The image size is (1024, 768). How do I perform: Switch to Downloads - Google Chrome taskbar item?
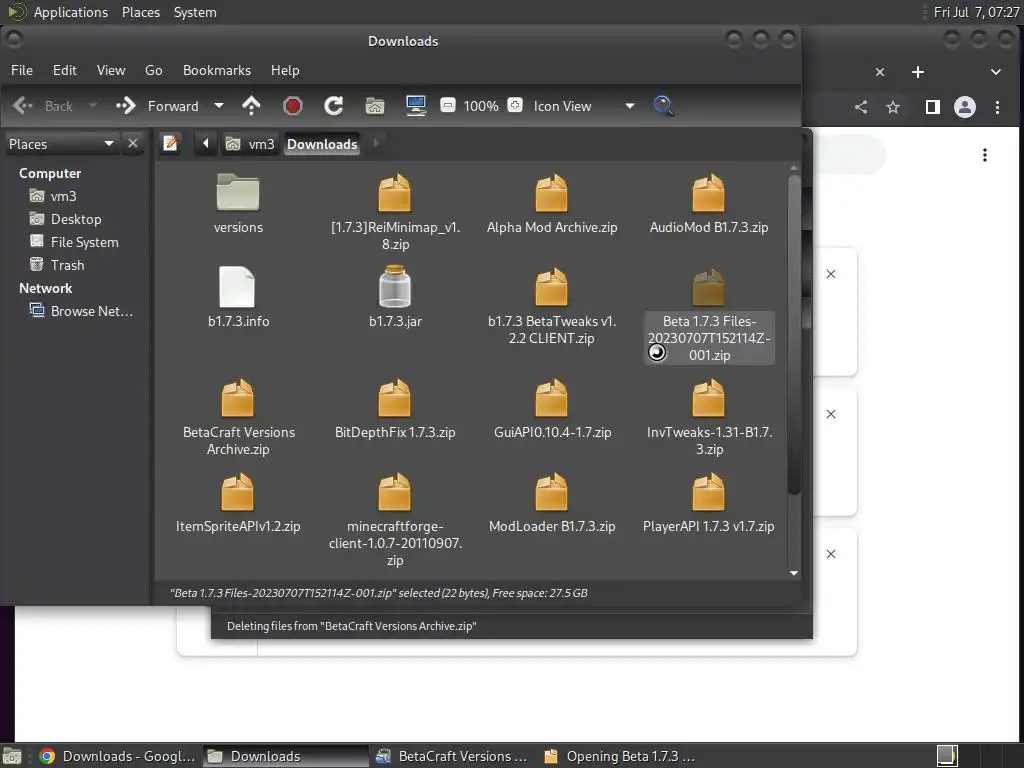click(x=118, y=756)
